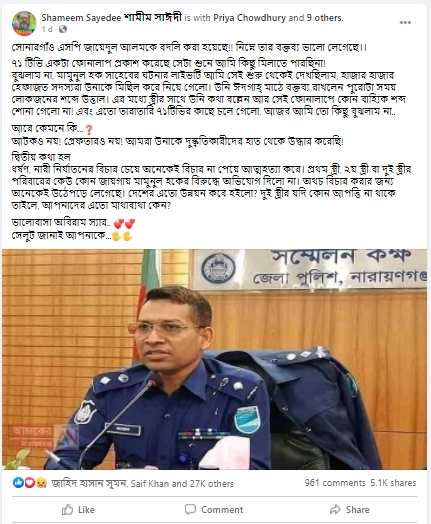This screenshot has height=524, width=431.
Task: Click the blue Like reaction icon
Action: point(18,483)
